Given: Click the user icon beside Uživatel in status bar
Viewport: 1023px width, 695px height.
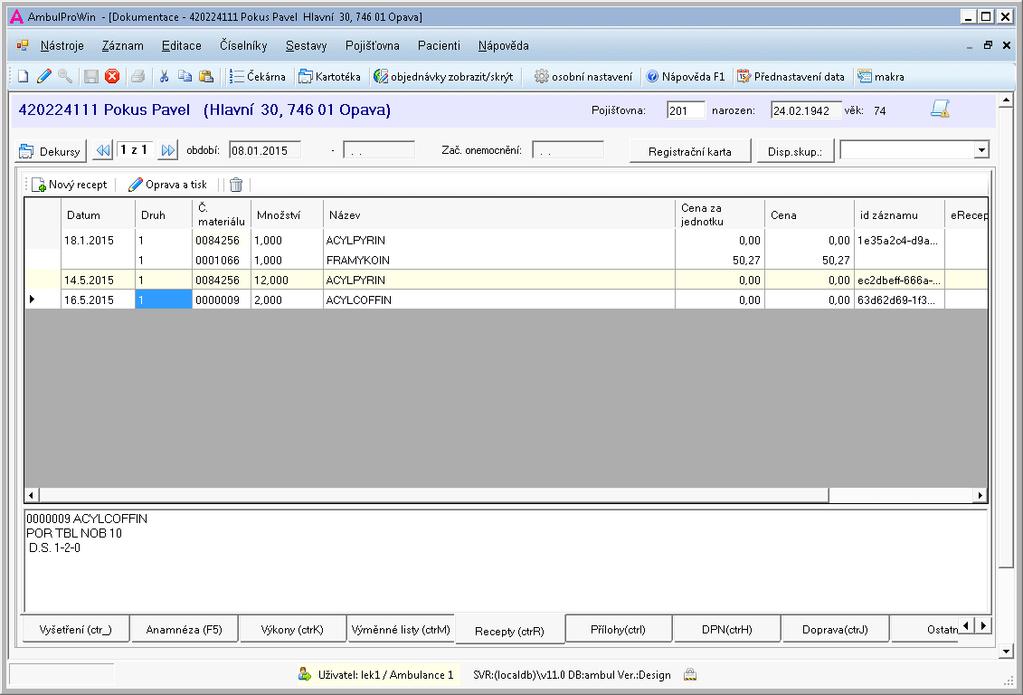Looking at the screenshot, I should (304, 674).
